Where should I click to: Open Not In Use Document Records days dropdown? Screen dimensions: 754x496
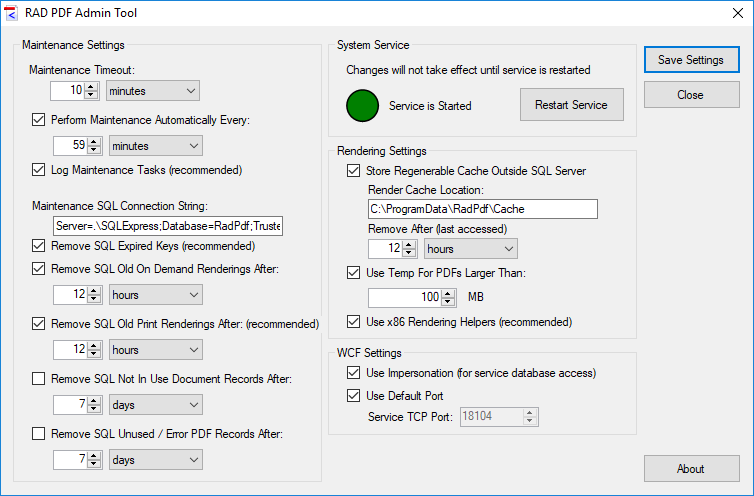(x=156, y=405)
